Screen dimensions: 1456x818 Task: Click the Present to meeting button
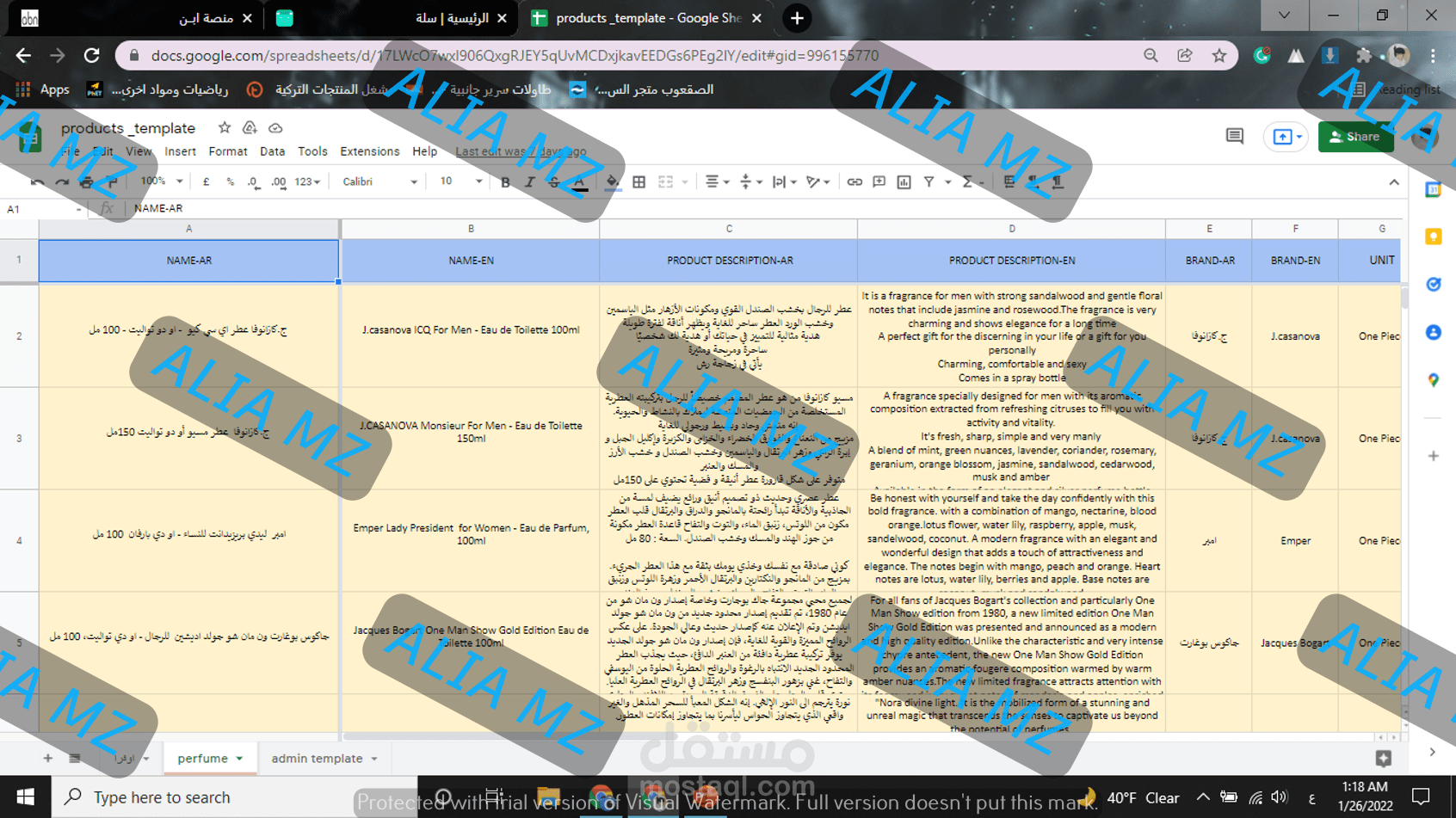1286,137
